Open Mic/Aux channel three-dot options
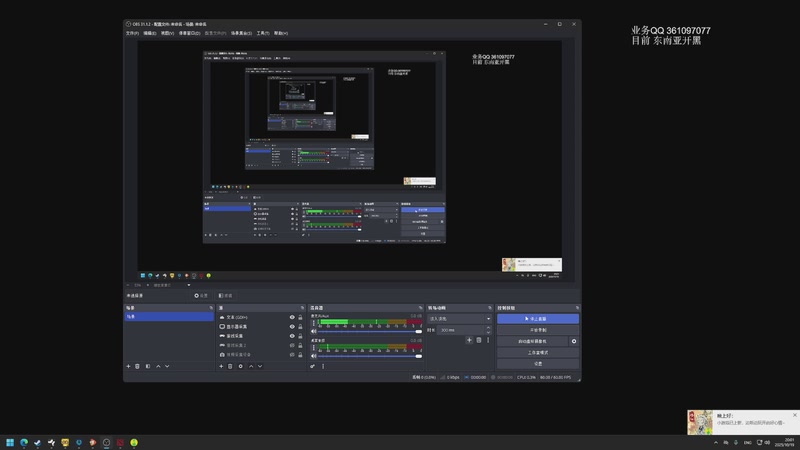Viewport: 800px width, 450px height. point(314,323)
